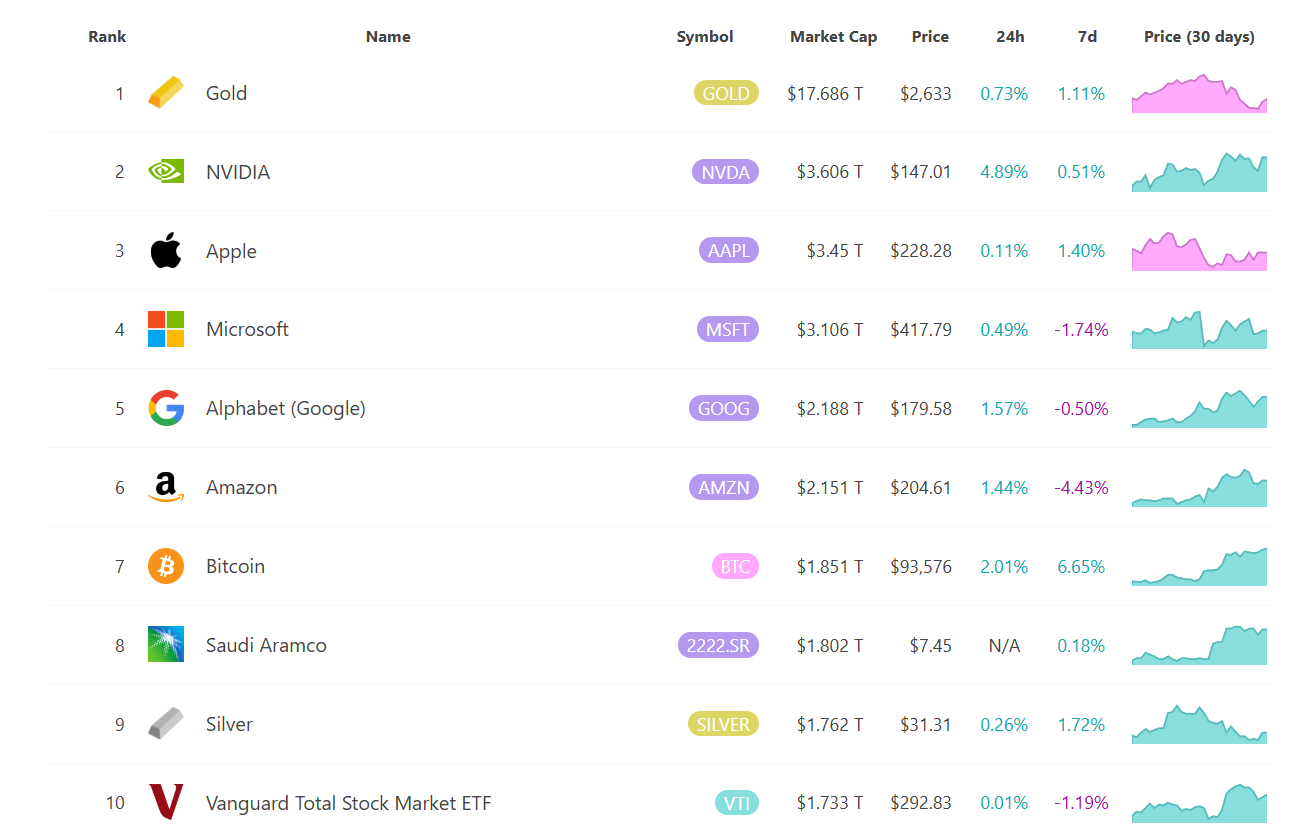Click the MSFT symbol badge
This screenshot has width=1299, height=834.
point(728,329)
